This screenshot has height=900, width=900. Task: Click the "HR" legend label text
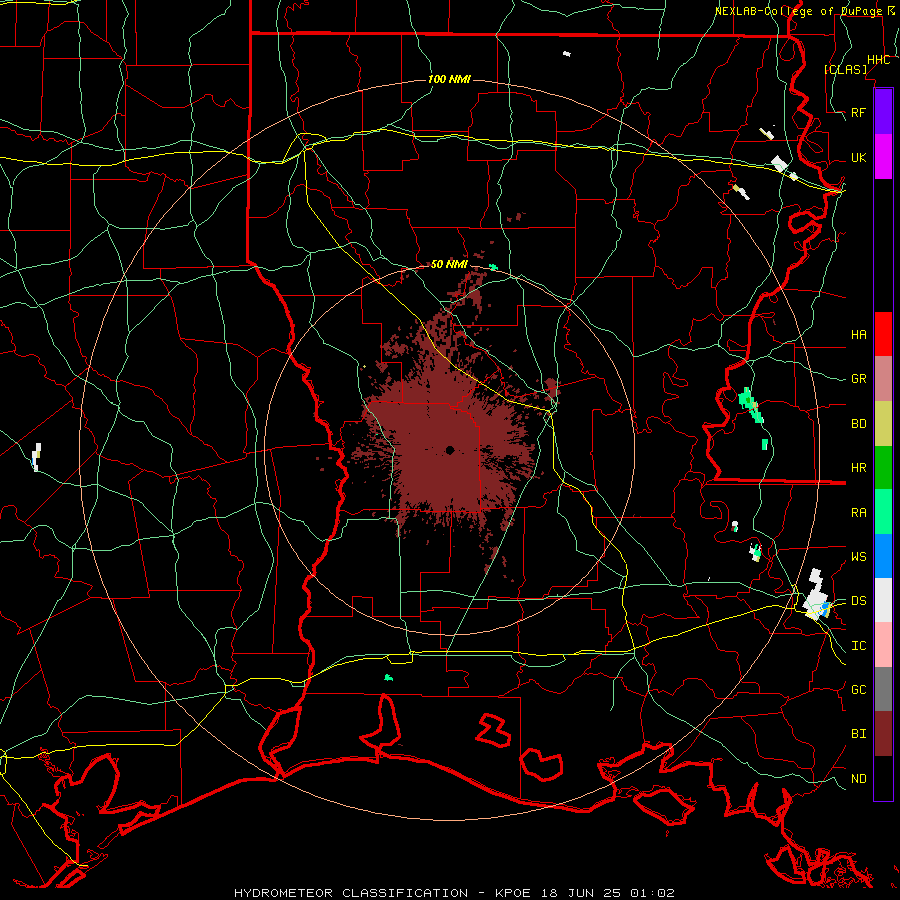[858, 468]
